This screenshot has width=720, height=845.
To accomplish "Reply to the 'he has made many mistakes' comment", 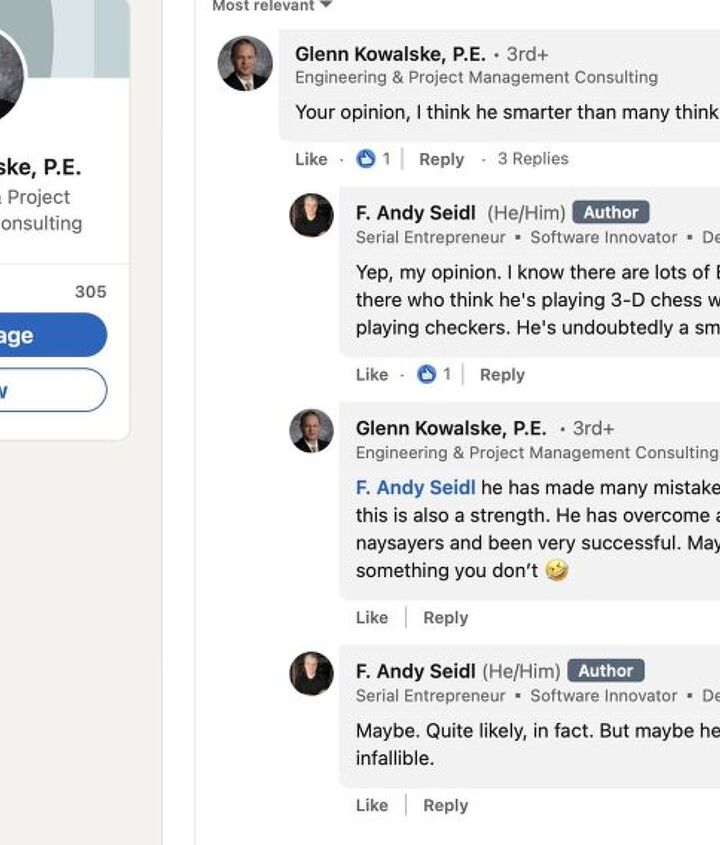I will (x=445, y=618).
